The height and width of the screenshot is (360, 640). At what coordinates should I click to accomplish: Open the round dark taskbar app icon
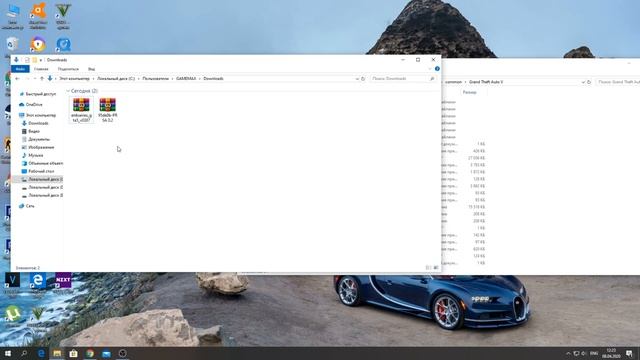(122, 353)
